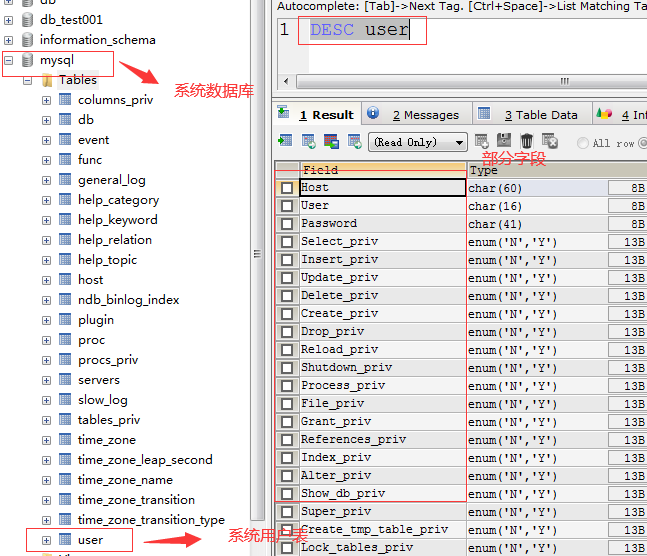Click the Create_tmp_table_priv field cell
Screen dimensions: 647x556
pyautogui.click(x=383, y=530)
